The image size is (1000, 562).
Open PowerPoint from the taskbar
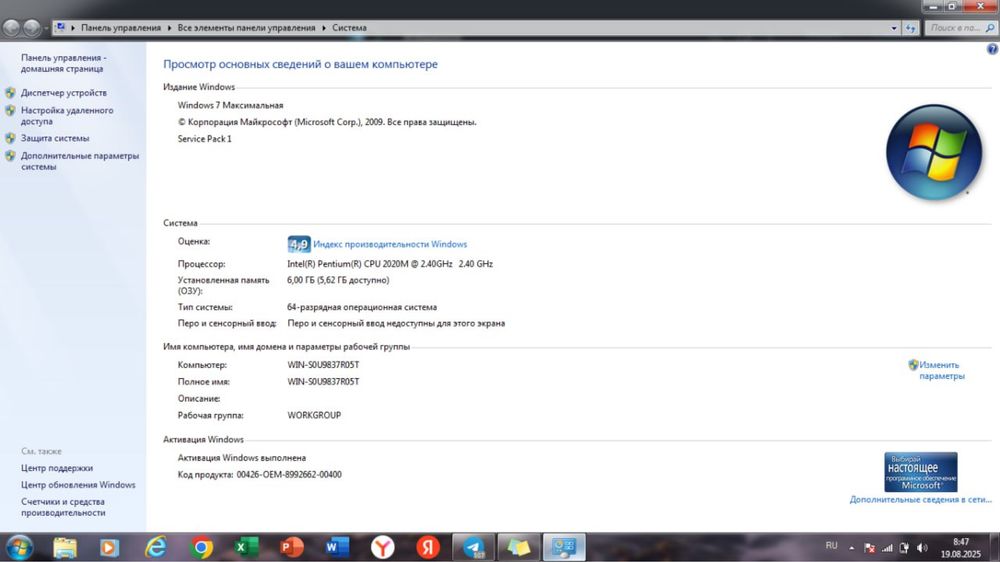coord(292,547)
